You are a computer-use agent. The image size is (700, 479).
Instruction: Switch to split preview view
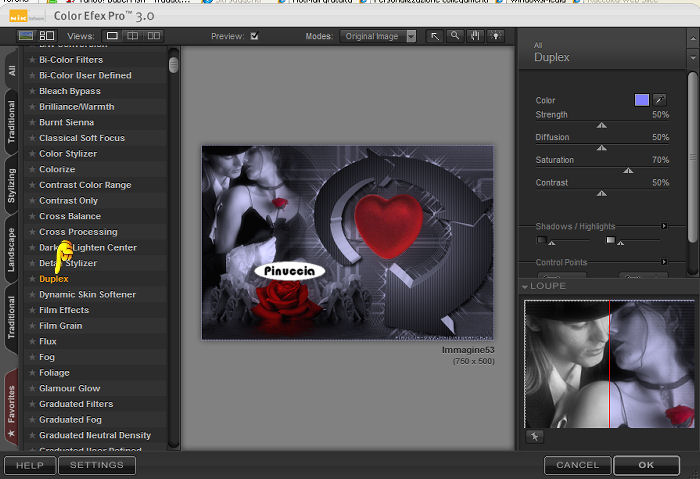pyautogui.click(x=133, y=36)
